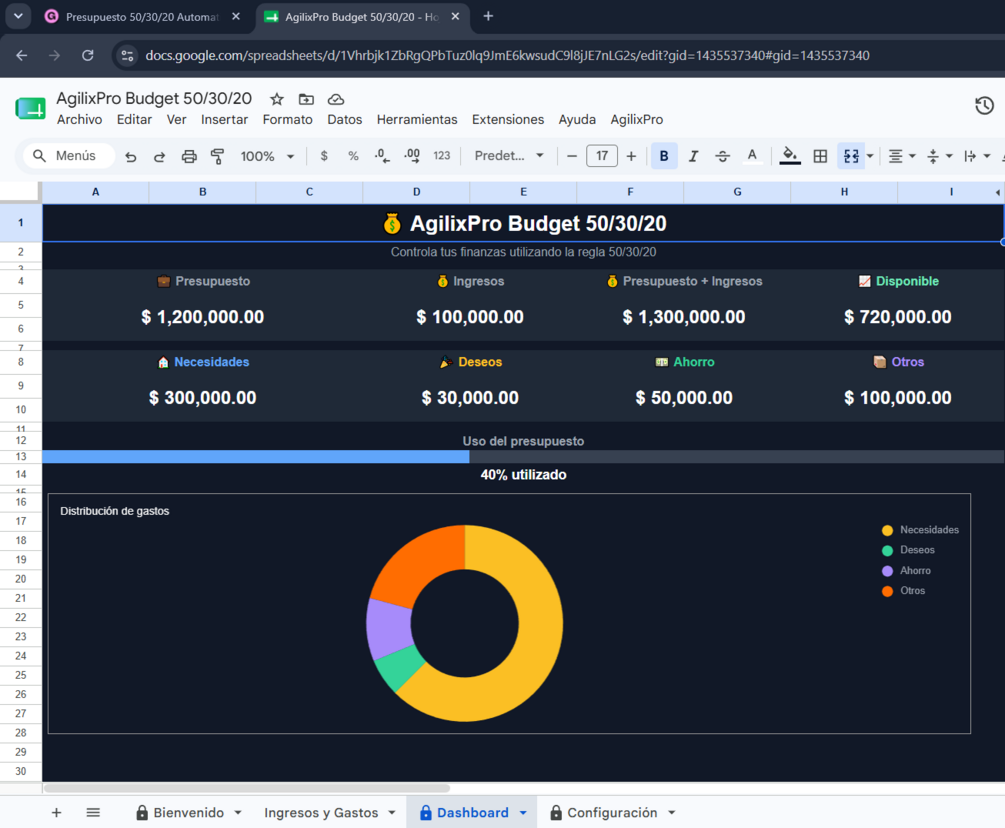Open Dashboard tab options arrow
This screenshot has height=828, width=1005.
point(523,813)
